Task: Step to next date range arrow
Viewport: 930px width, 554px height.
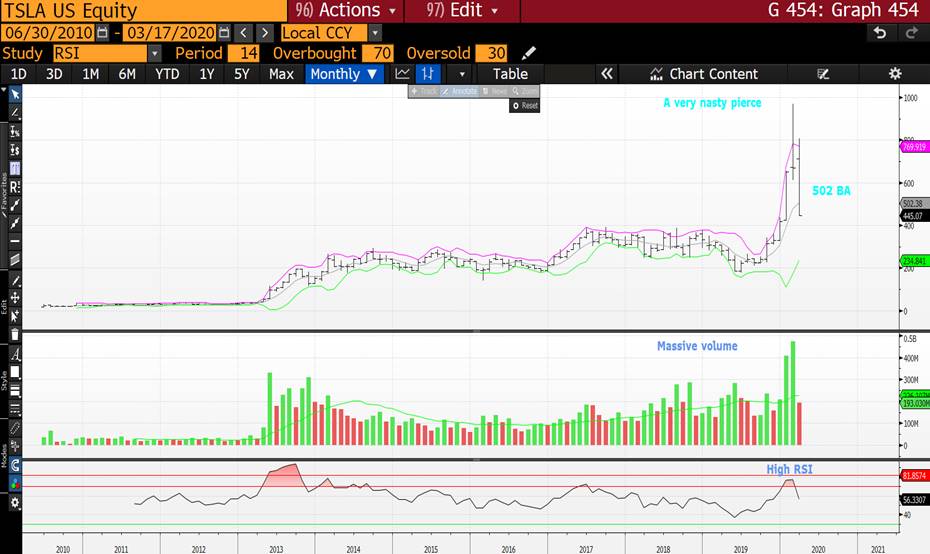Action: tap(265, 33)
